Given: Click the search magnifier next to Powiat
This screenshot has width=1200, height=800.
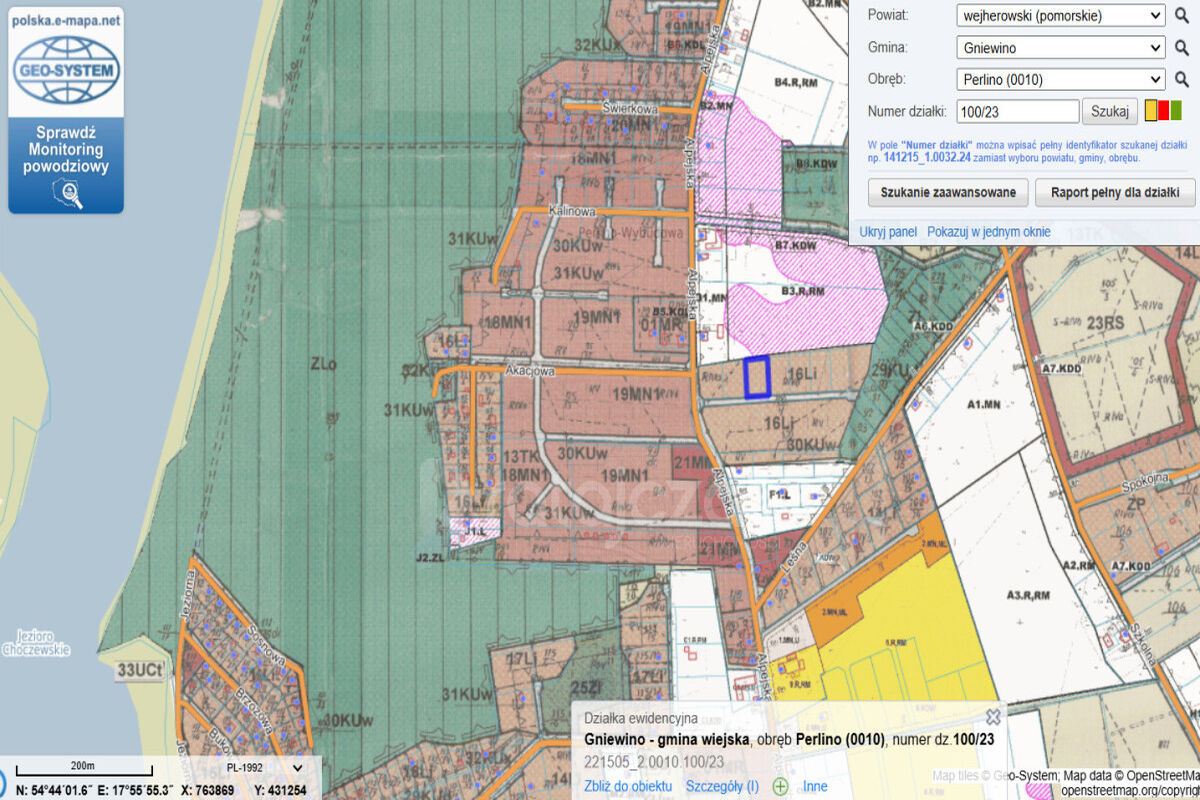Looking at the screenshot, I should click(x=1181, y=15).
